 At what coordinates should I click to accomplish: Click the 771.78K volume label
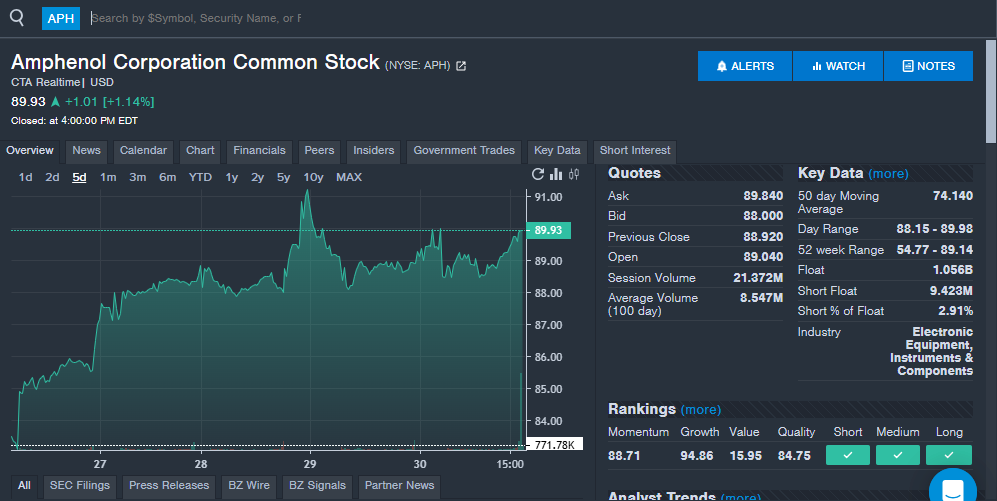[x=554, y=445]
